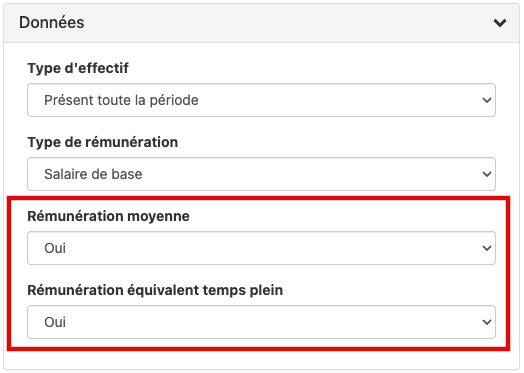Open the Rémunération moyenne dropdown
524x373 pixels.
point(261,248)
